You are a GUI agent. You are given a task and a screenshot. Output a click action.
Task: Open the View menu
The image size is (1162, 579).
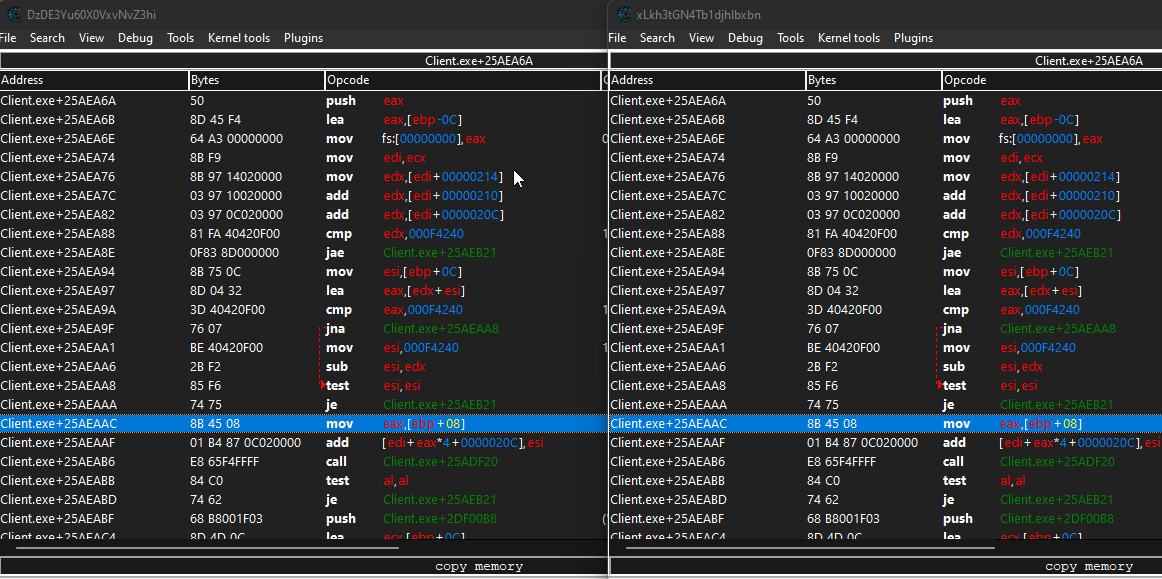91,37
